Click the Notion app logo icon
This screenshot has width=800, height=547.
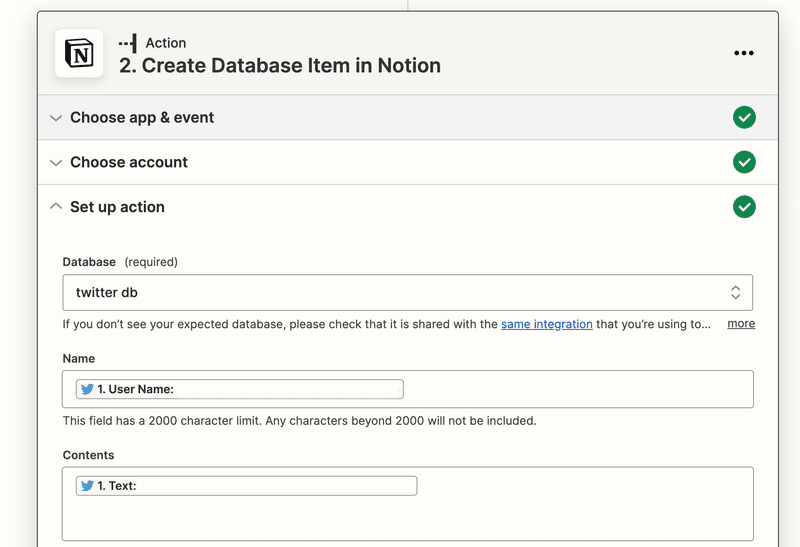pyautogui.click(x=79, y=54)
